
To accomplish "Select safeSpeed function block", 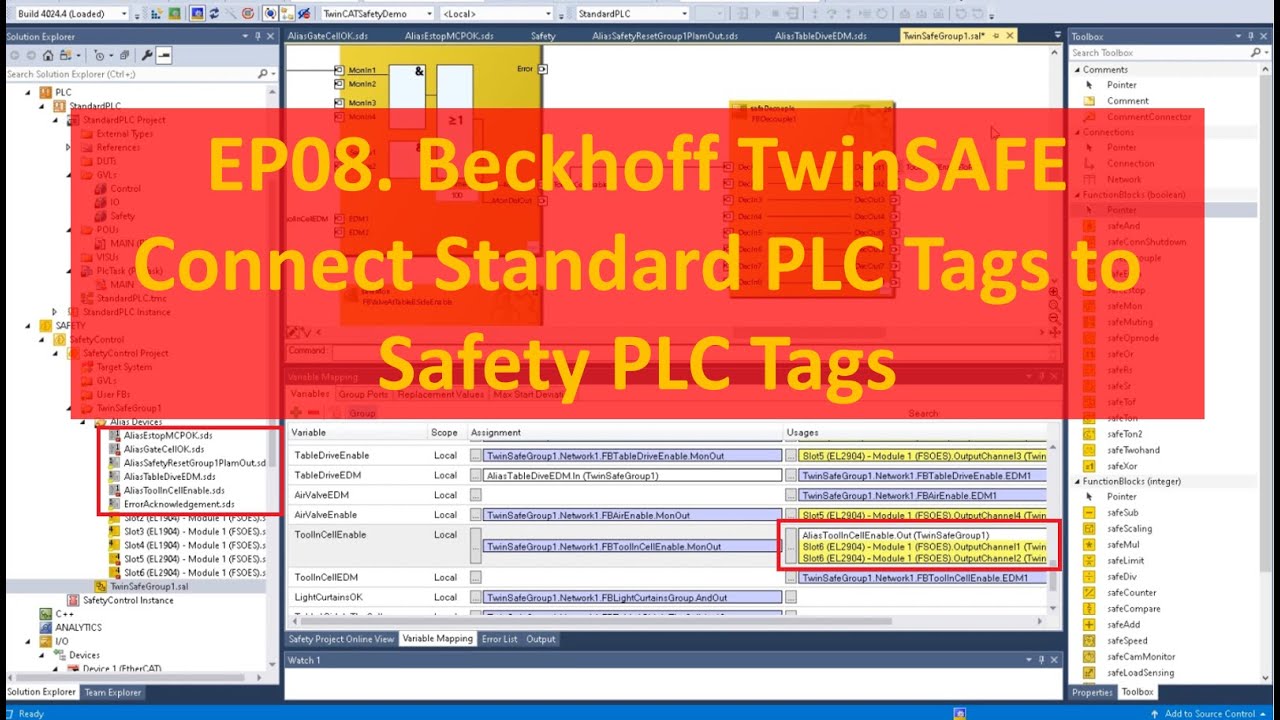I will coord(1126,640).
